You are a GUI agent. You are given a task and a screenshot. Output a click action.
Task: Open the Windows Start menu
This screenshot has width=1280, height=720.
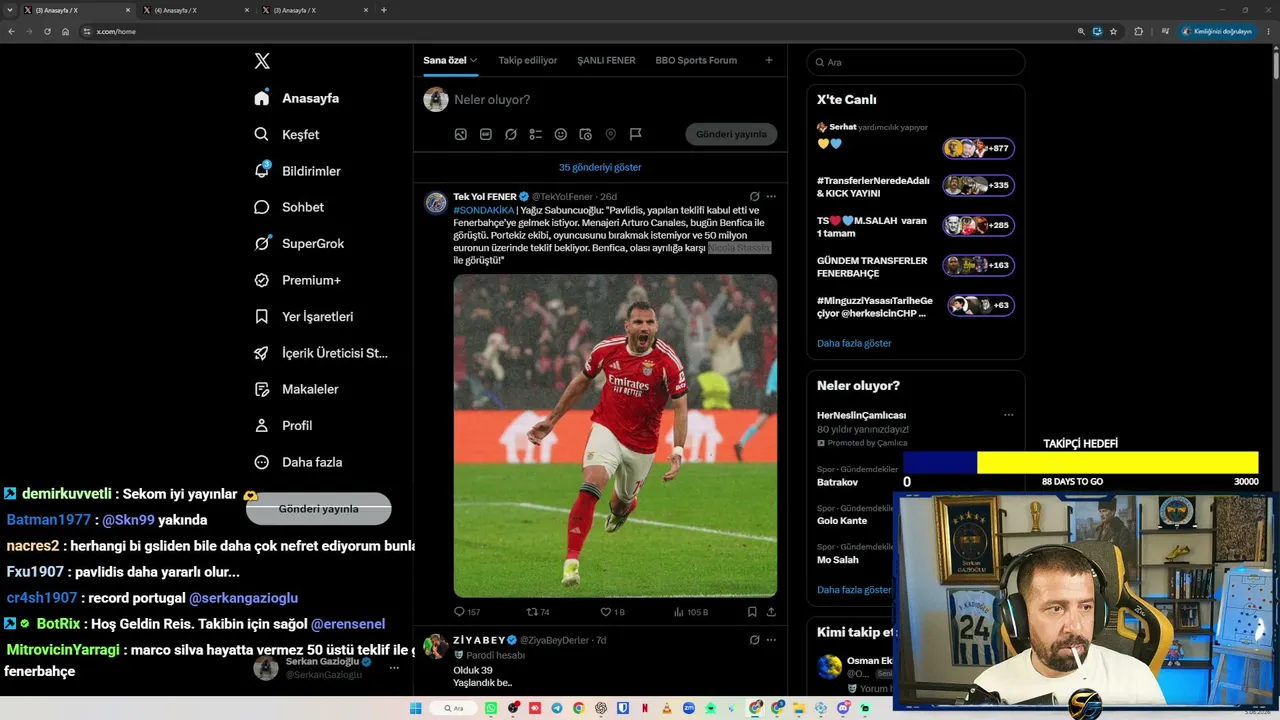pos(416,708)
